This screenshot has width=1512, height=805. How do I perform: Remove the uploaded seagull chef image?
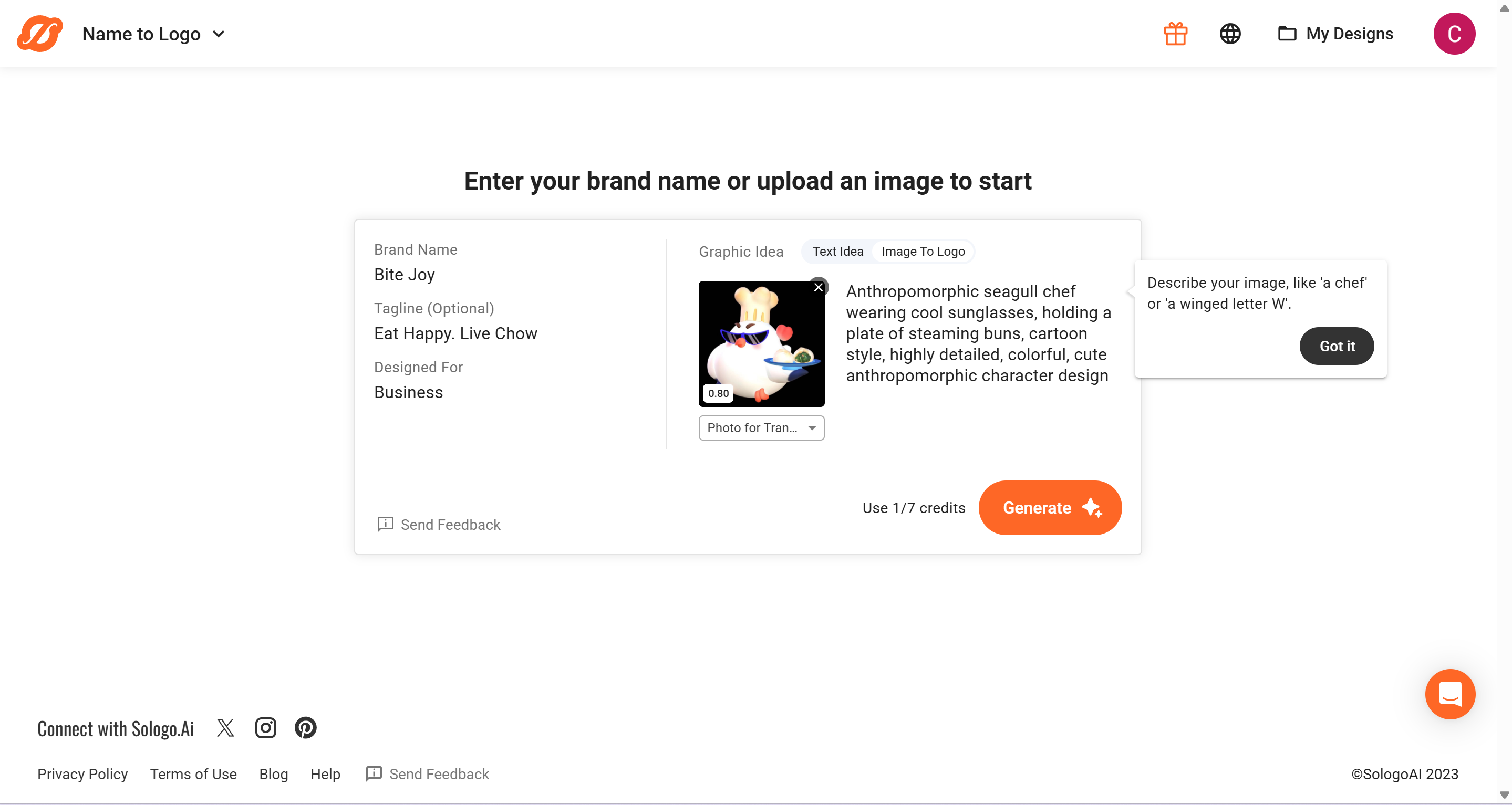818,288
